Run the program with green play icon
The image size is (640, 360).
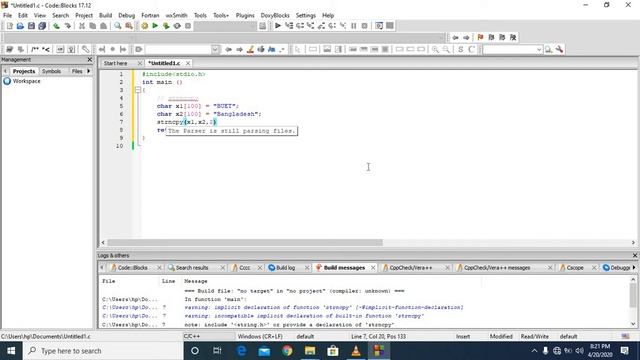155,26
